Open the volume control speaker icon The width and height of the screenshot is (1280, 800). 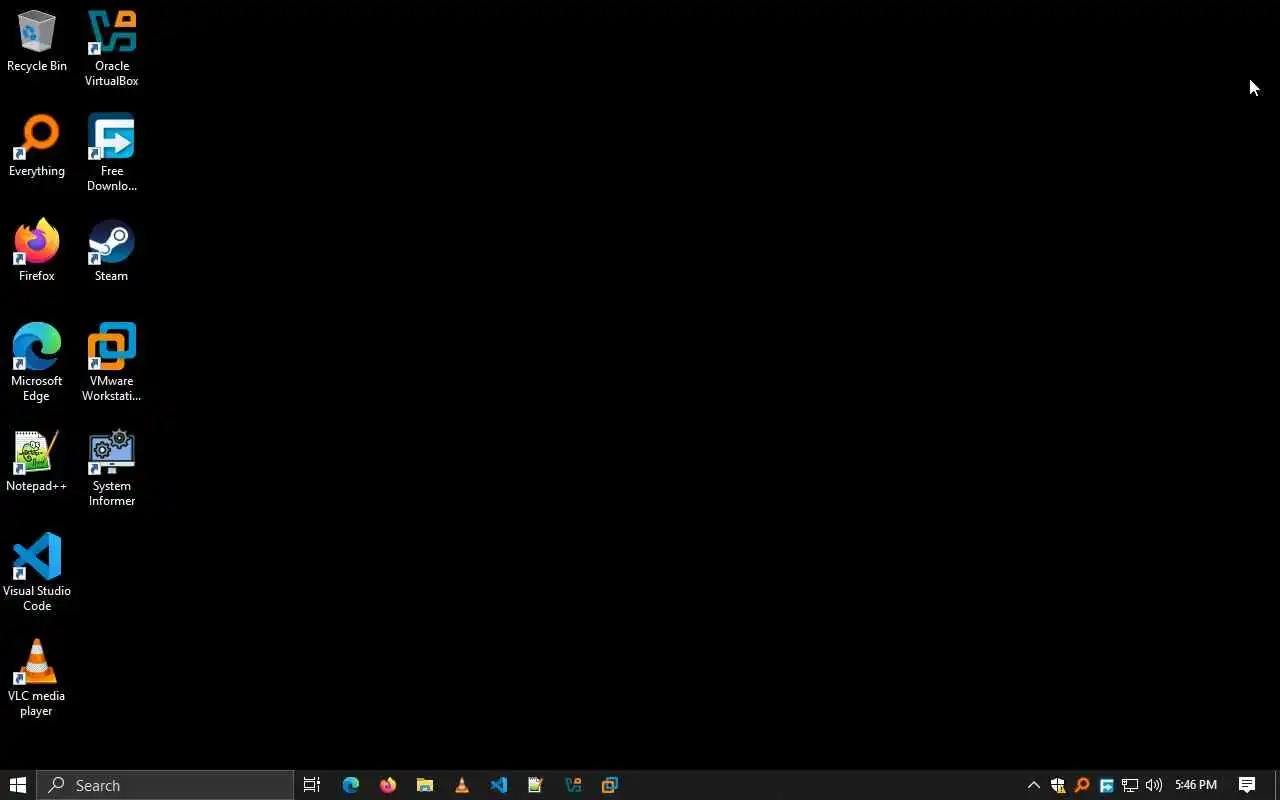[1154, 785]
